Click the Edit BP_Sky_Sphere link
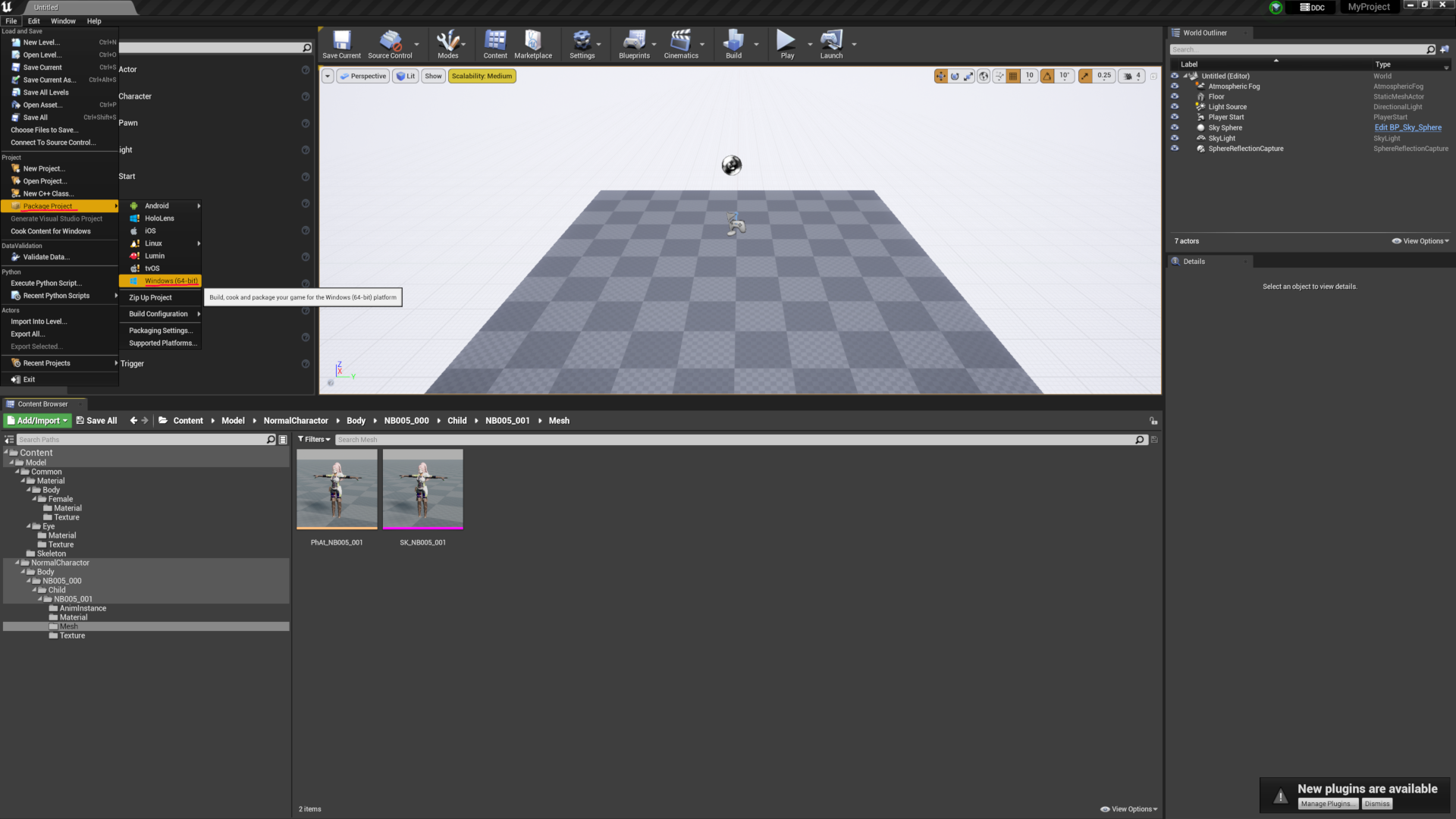The image size is (1456, 819). tap(1407, 127)
